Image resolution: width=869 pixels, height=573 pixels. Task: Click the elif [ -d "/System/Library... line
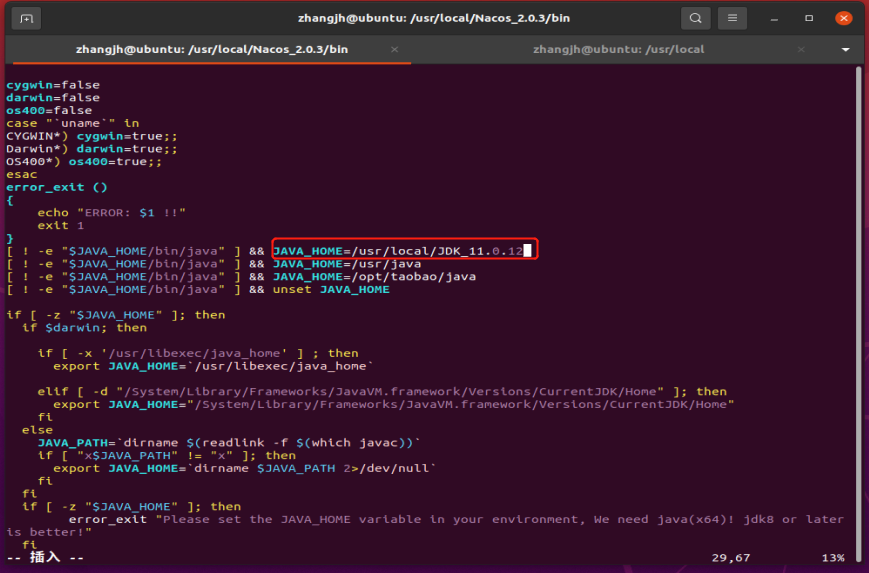click(382, 391)
